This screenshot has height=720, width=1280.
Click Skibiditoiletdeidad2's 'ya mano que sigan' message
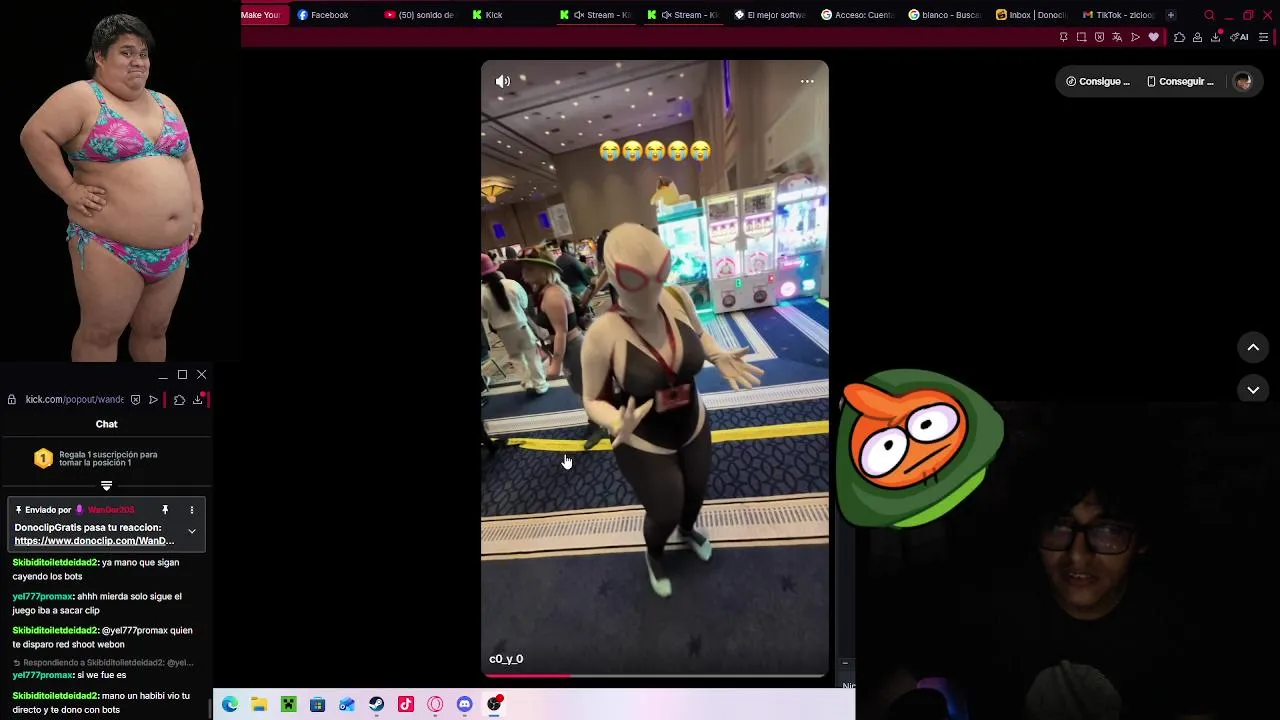tap(105, 569)
